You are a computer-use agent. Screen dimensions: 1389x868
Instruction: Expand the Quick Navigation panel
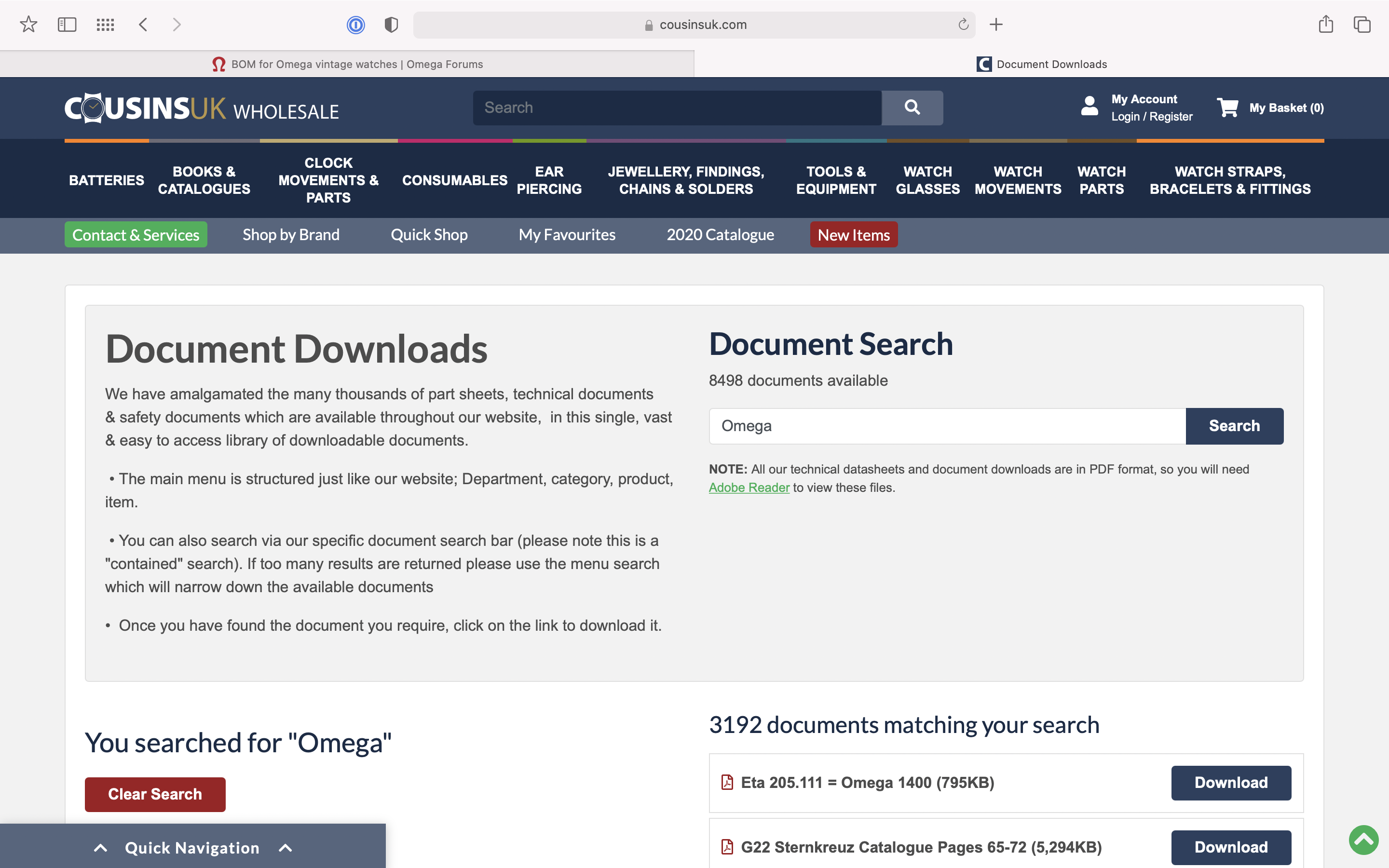(192, 847)
